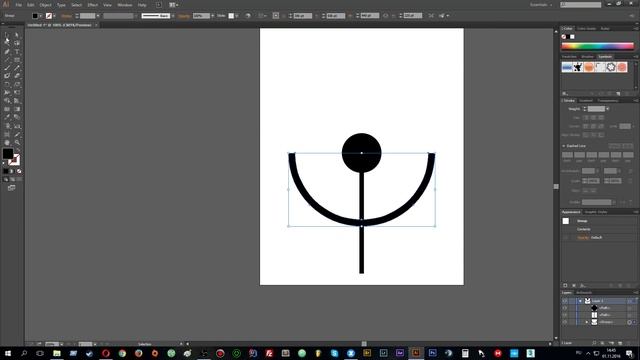Image resolution: width=640 pixels, height=360 pixels.
Task: Open Chrome from the taskbar
Action: click(x=122, y=353)
